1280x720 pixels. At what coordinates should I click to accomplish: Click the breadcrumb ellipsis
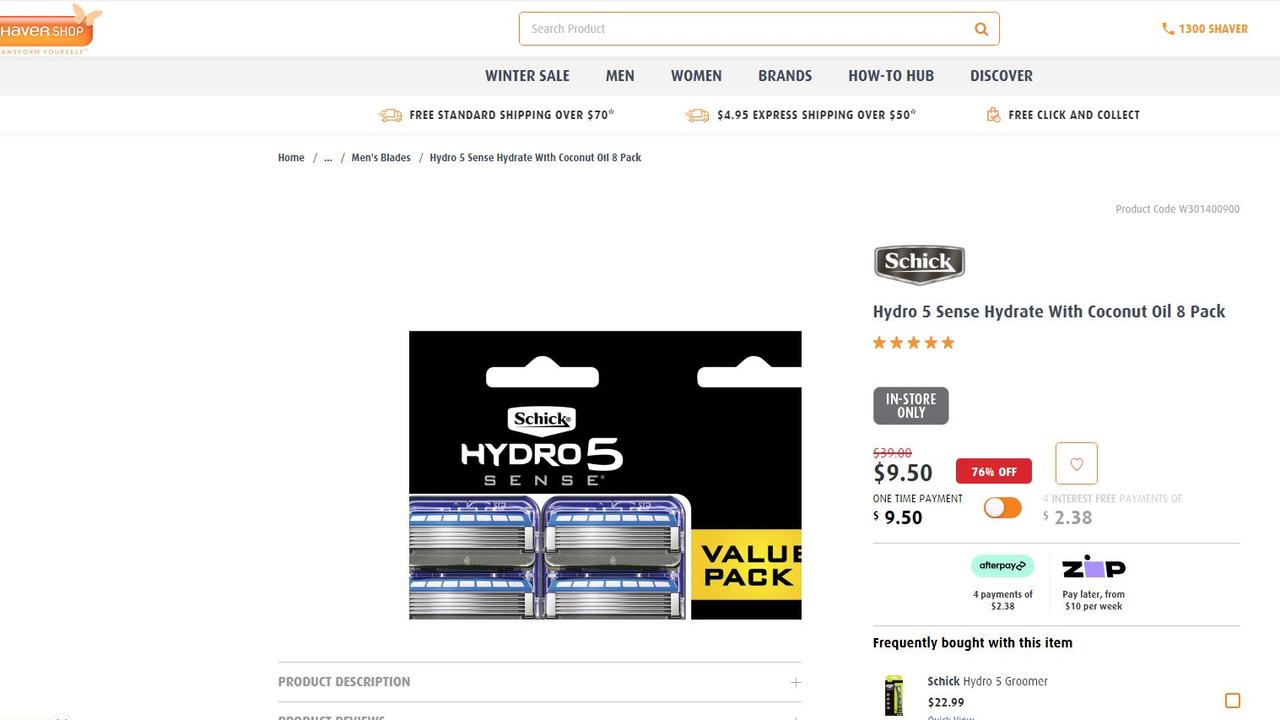point(328,158)
